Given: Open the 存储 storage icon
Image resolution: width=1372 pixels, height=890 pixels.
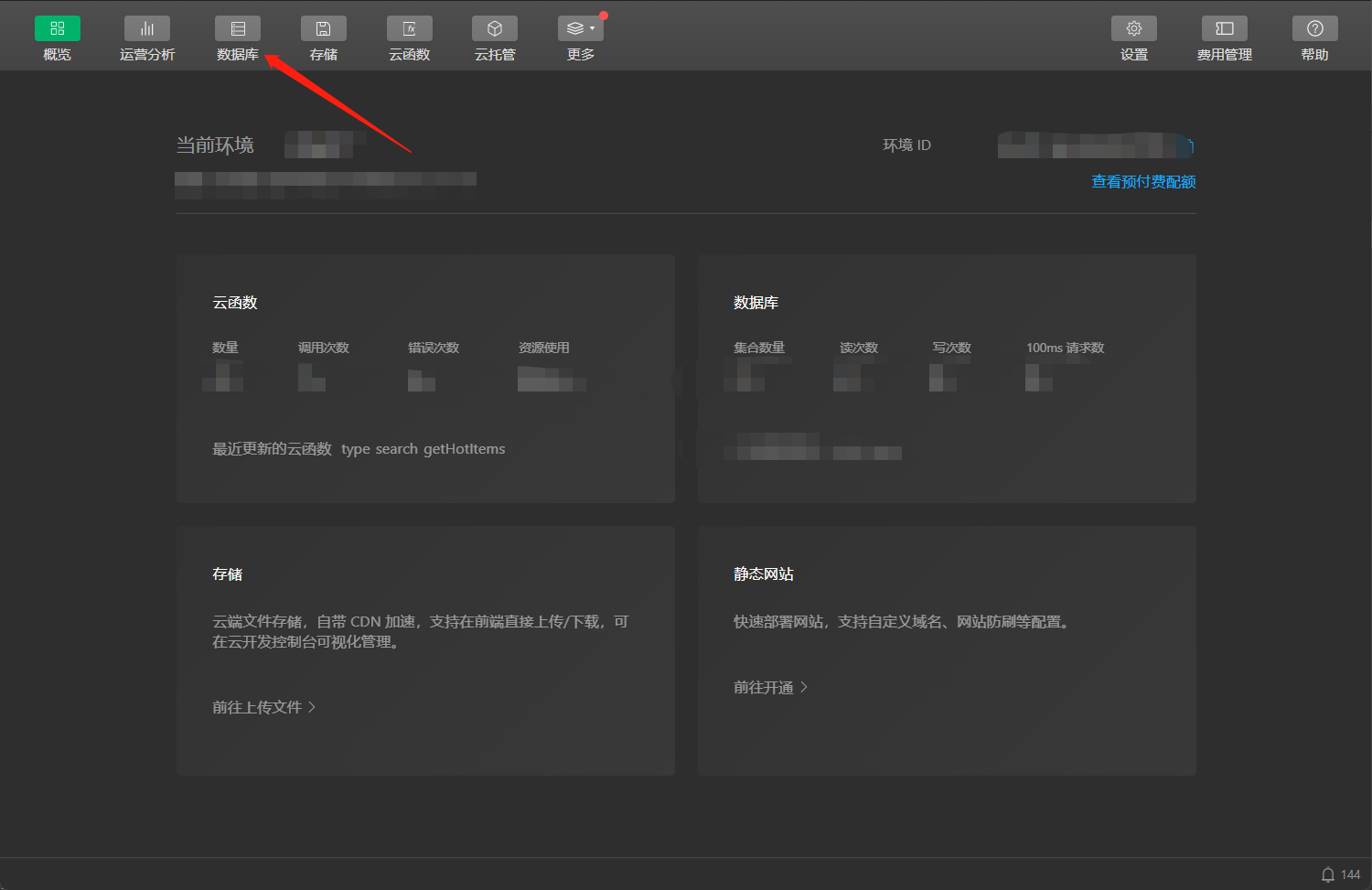Looking at the screenshot, I should 323,29.
